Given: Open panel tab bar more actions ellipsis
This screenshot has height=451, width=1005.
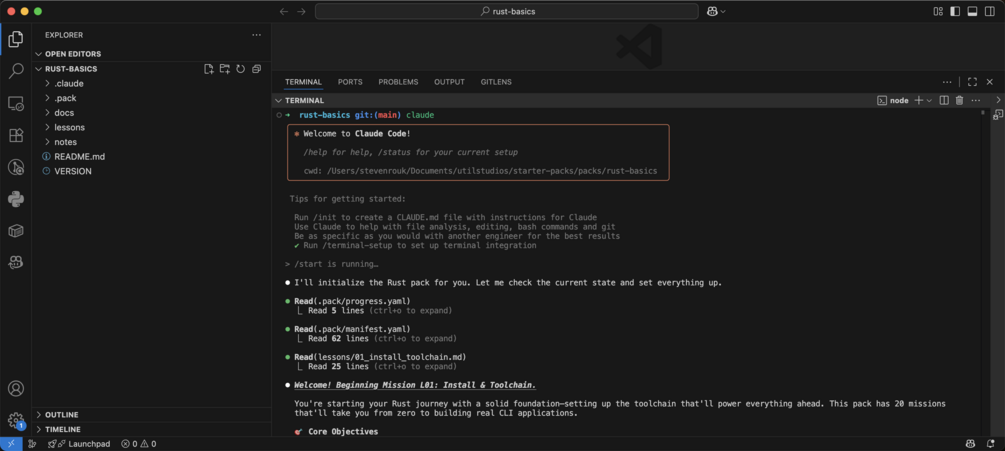Looking at the screenshot, I should point(947,82).
